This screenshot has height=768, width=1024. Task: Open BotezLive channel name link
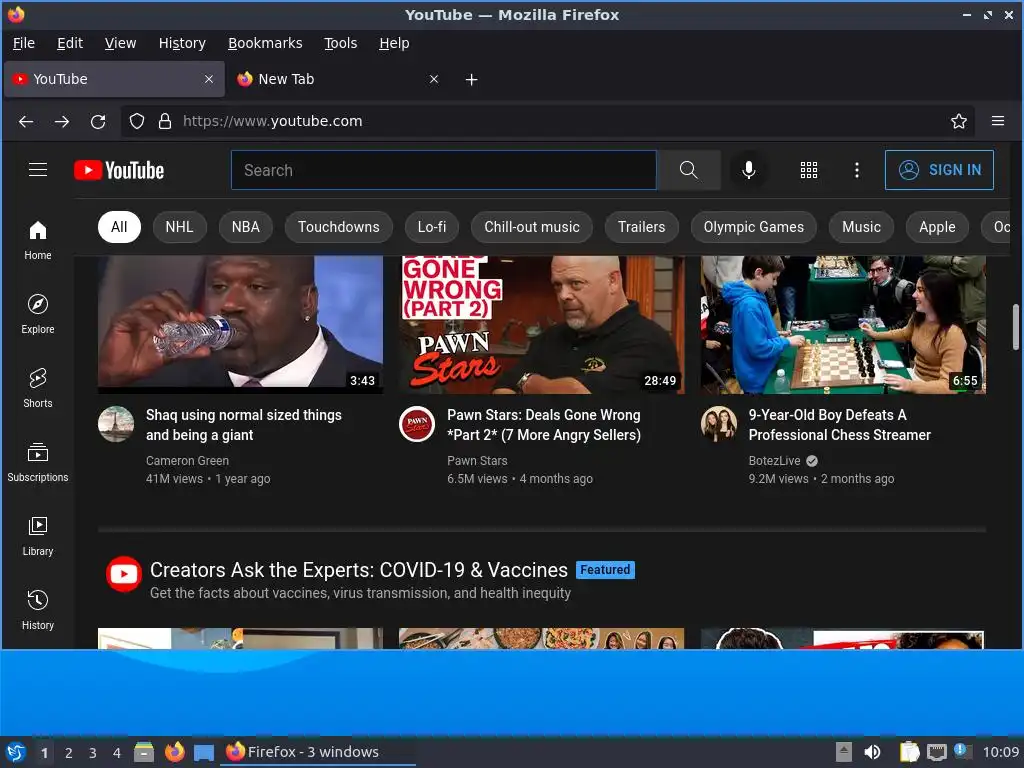774,461
